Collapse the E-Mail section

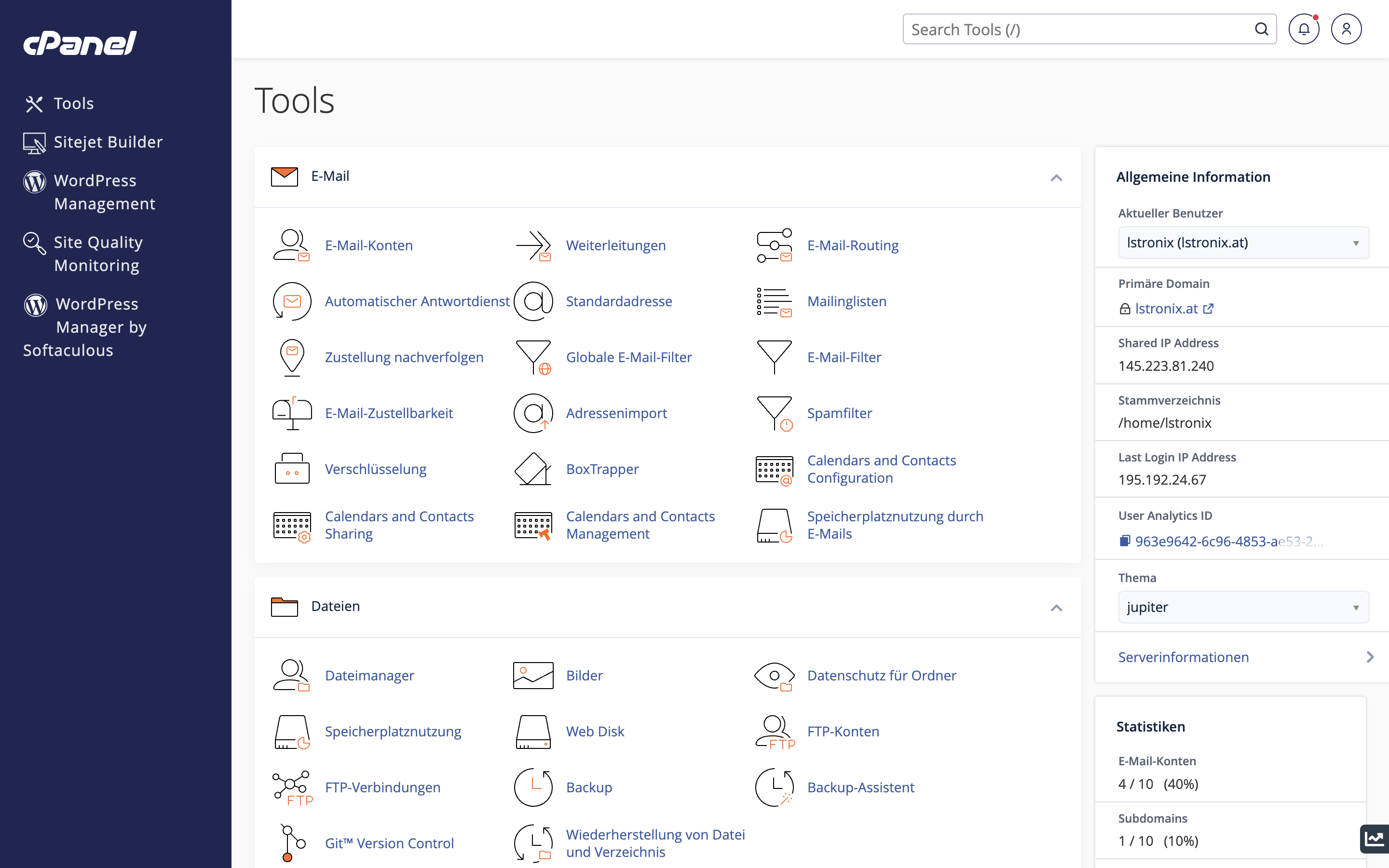point(1056,177)
